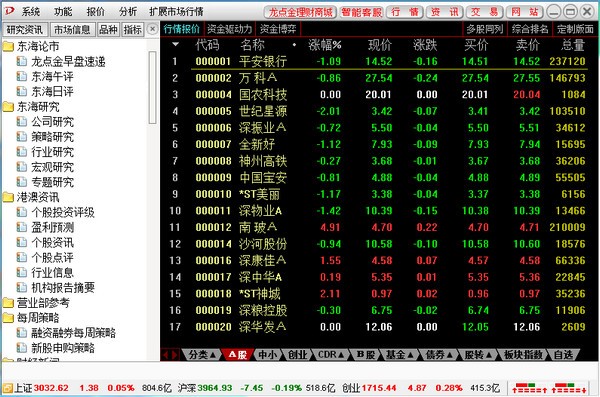This screenshot has height=397, width=600.
Task: Click the 营业部参考 folder icon
Action: click(8, 303)
